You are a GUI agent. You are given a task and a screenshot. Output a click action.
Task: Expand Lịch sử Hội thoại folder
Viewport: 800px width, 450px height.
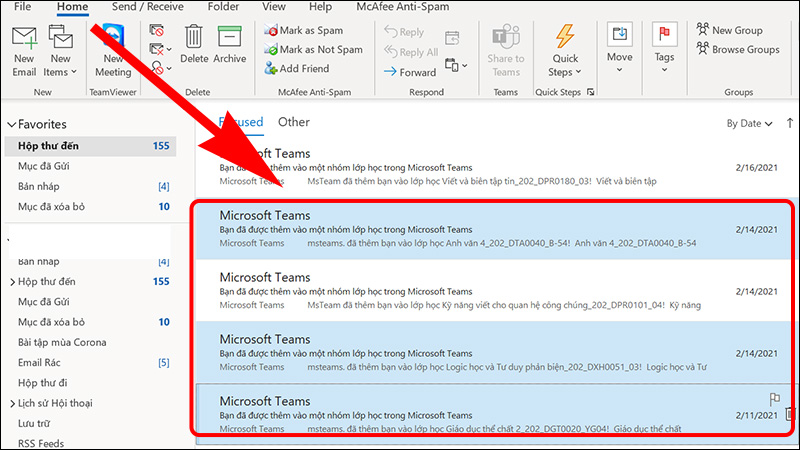point(12,404)
